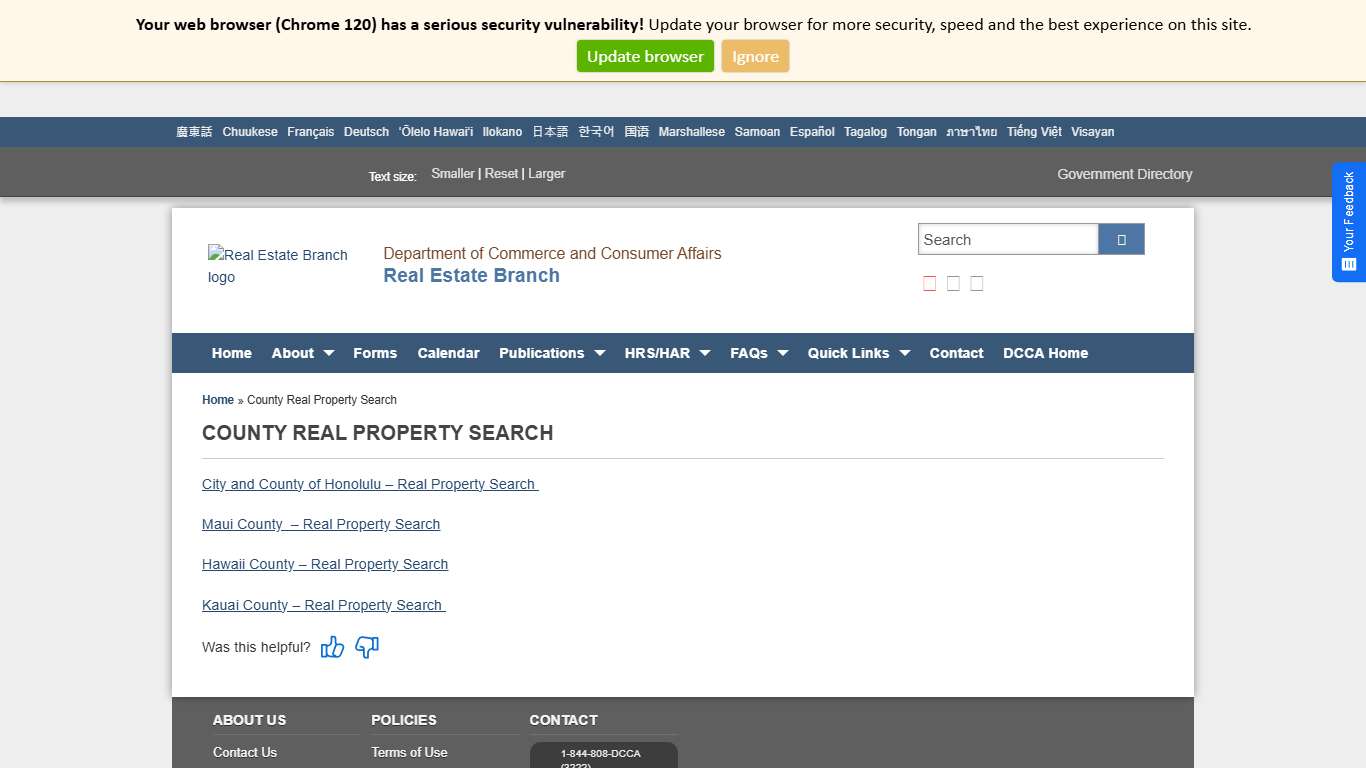This screenshot has height=768, width=1366.
Task: Increase text size with Larger
Action: click(x=546, y=174)
